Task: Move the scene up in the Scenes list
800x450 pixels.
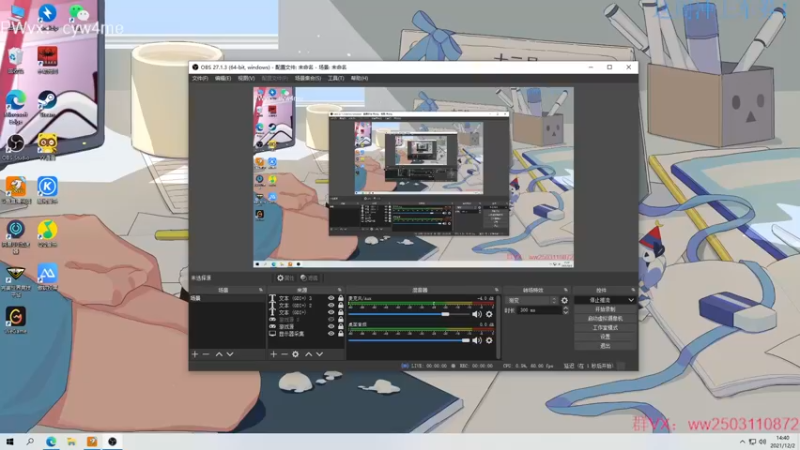Action: click(219, 354)
